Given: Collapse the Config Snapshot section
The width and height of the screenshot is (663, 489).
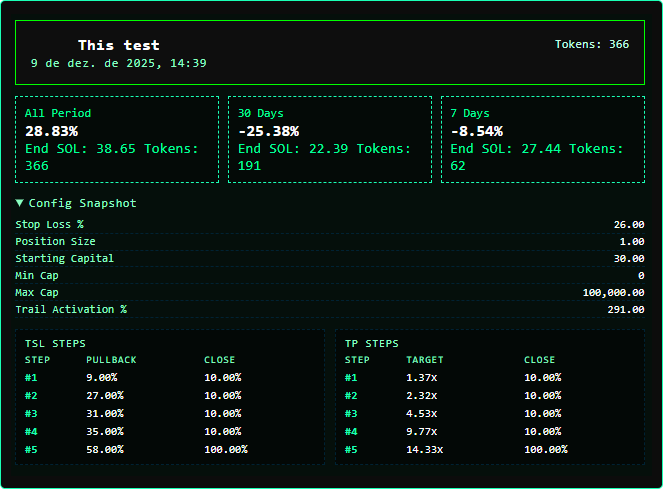Looking at the screenshot, I should coord(76,203).
